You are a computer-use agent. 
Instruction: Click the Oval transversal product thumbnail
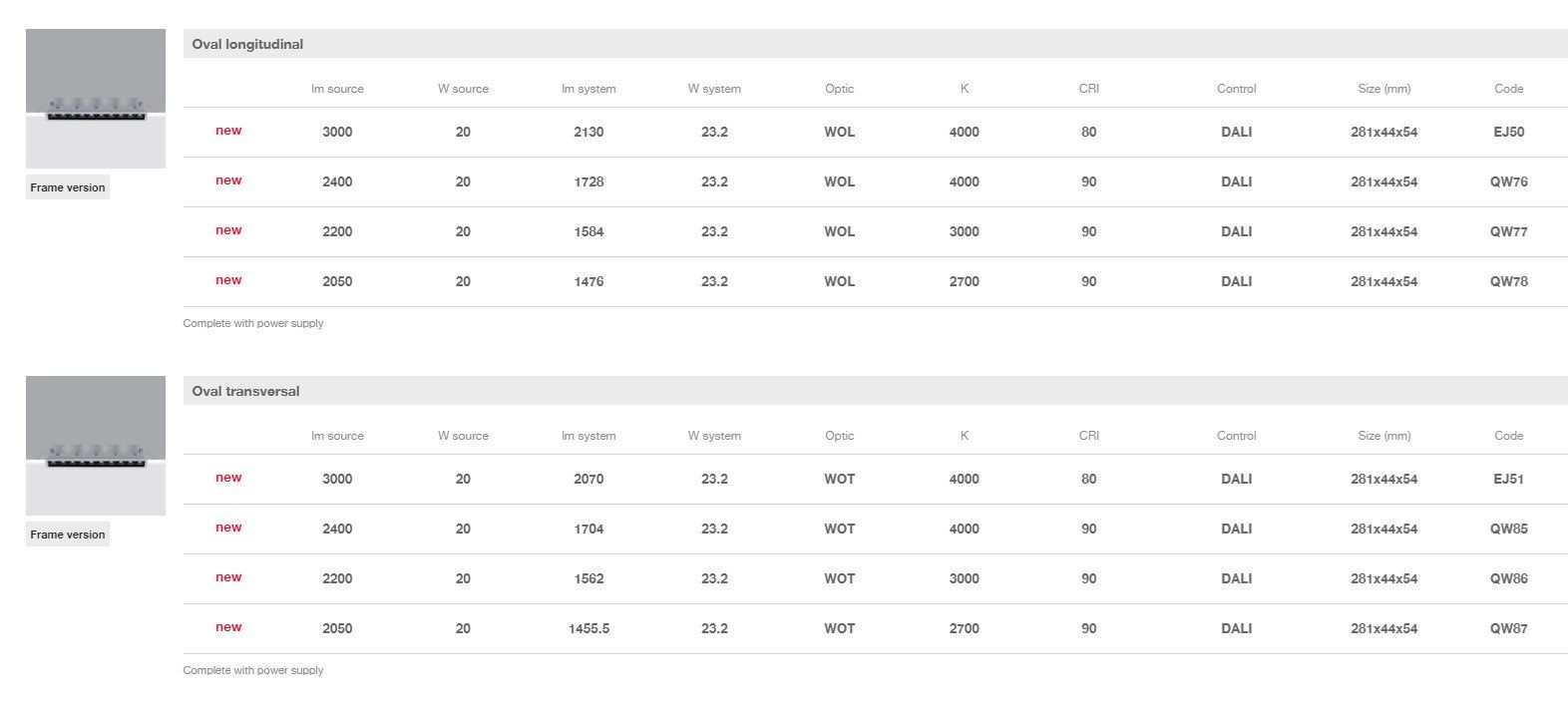tap(96, 446)
